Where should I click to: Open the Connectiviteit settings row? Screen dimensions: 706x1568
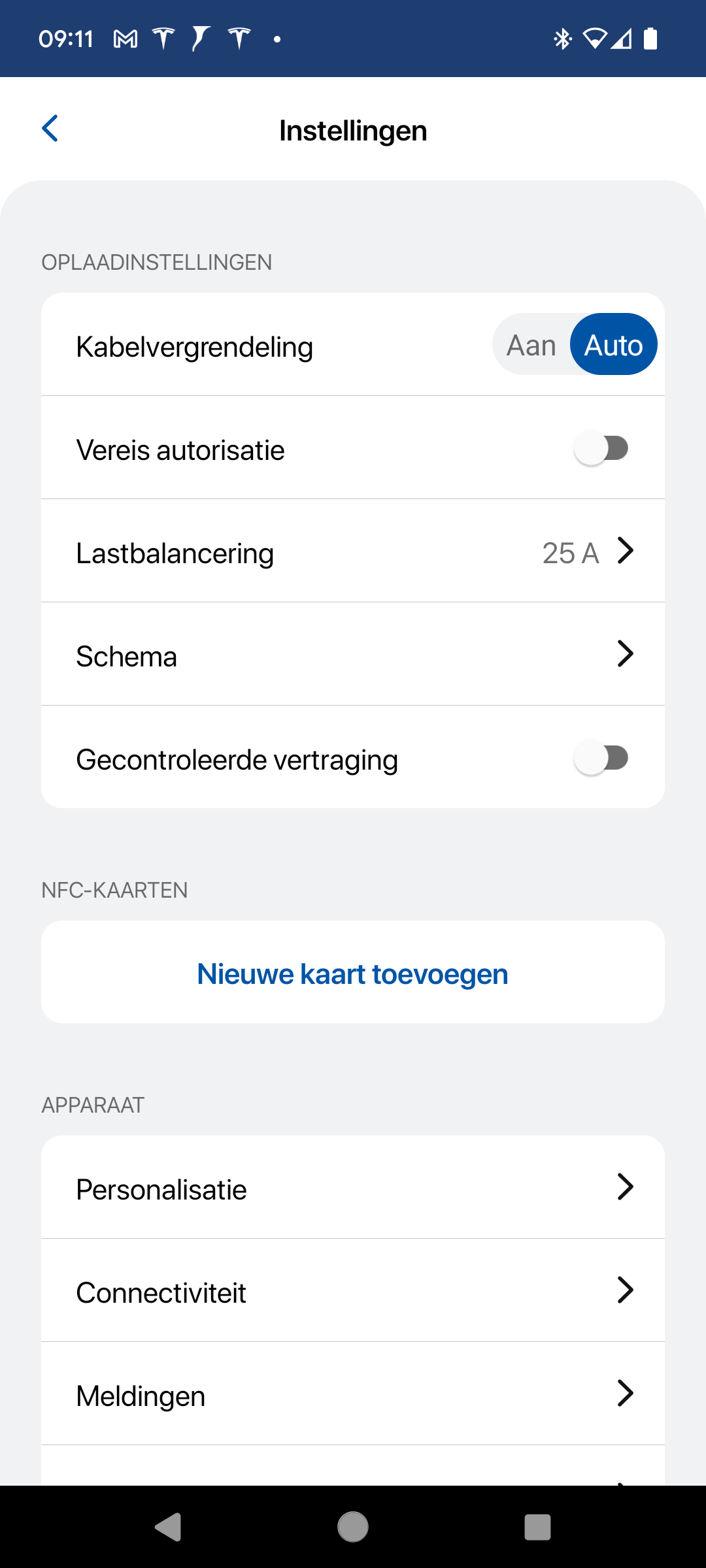[x=353, y=1291]
